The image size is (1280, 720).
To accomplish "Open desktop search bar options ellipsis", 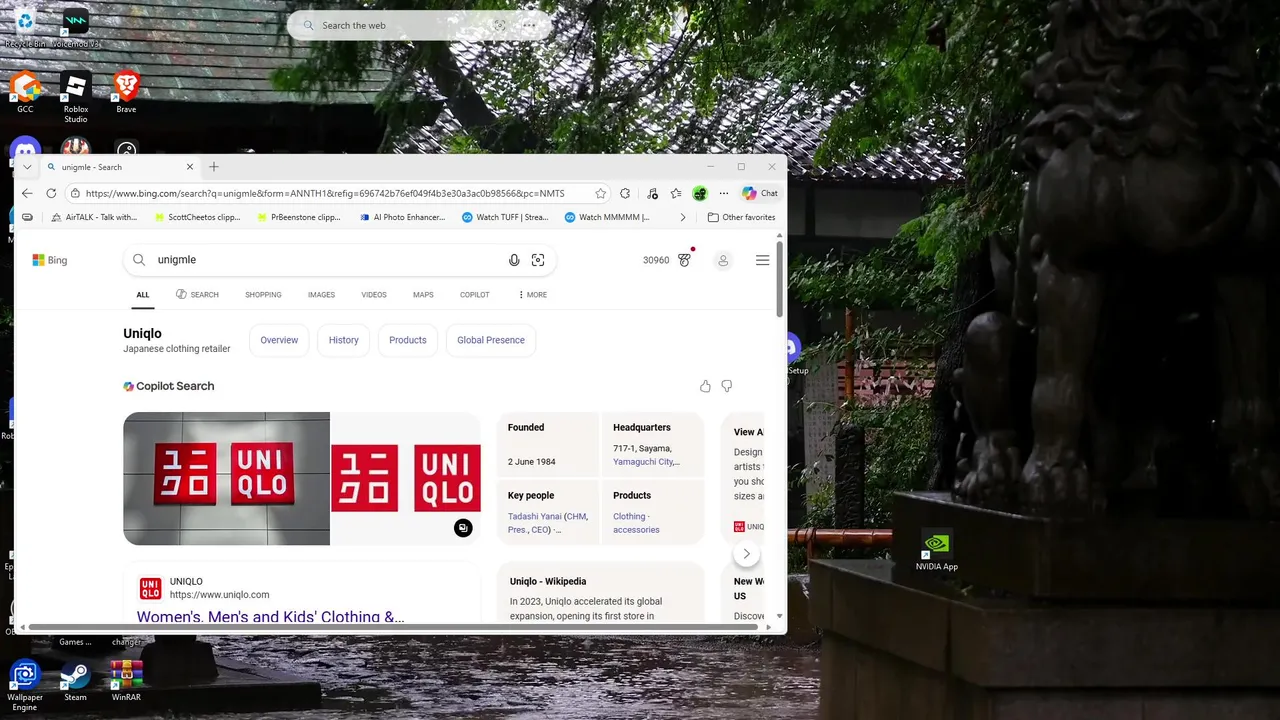I will click(x=529, y=25).
